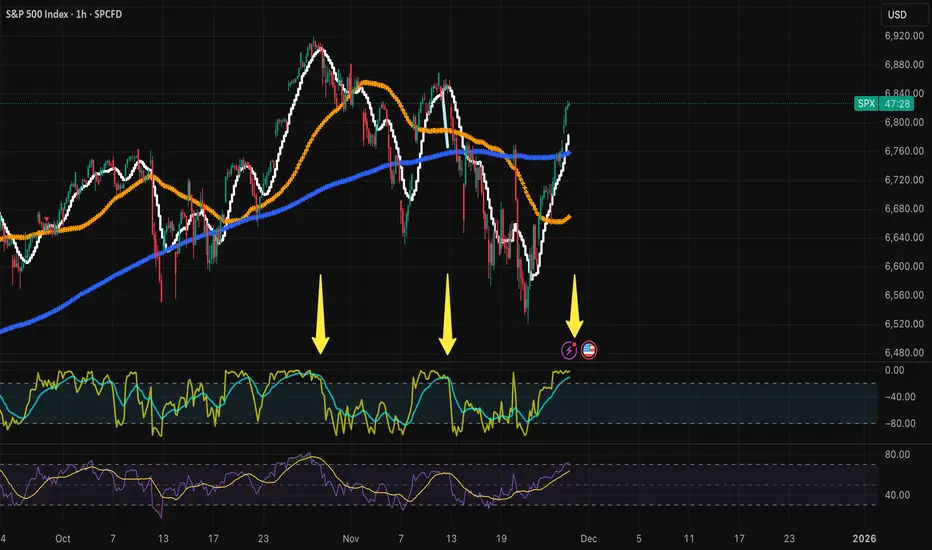Click the Oct label on the time axis
Image resolution: width=932 pixels, height=550 pixels.
point(62,539)
